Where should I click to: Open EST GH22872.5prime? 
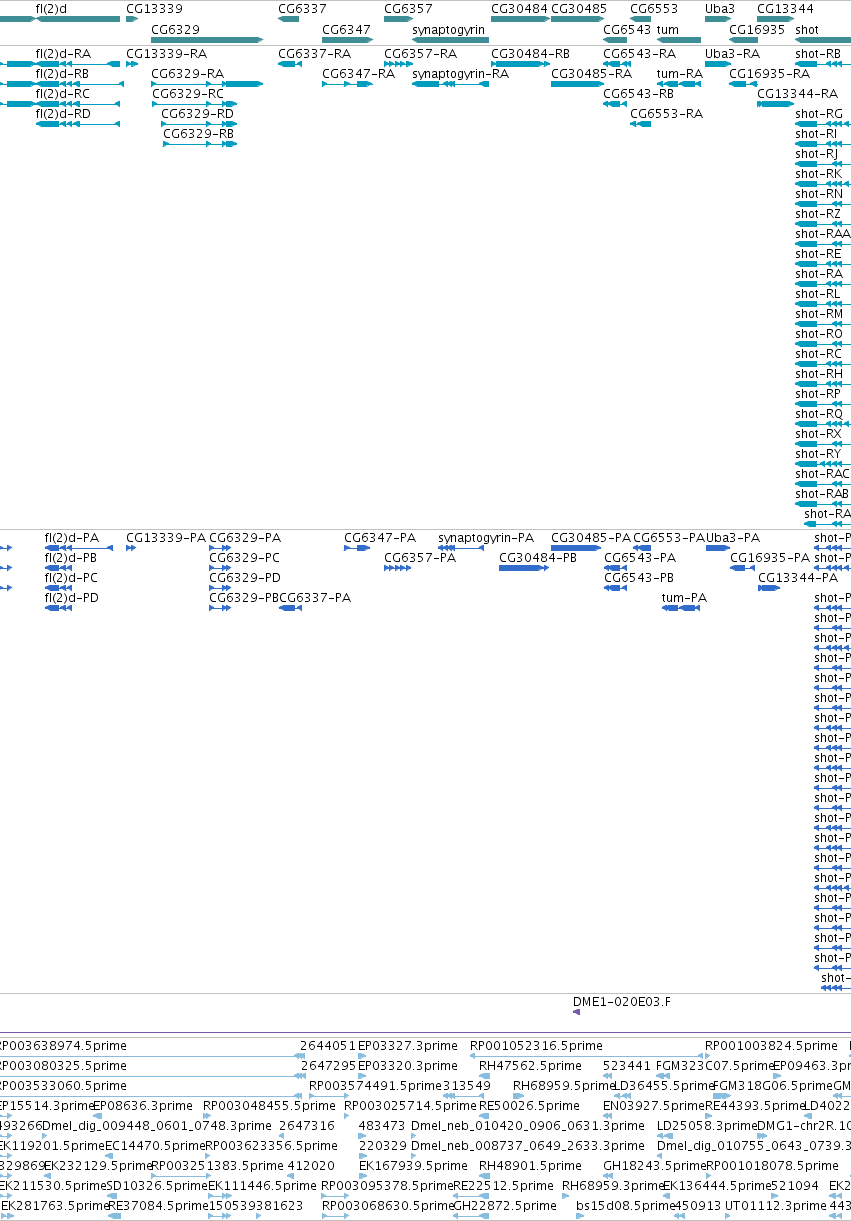[503, 1206]
